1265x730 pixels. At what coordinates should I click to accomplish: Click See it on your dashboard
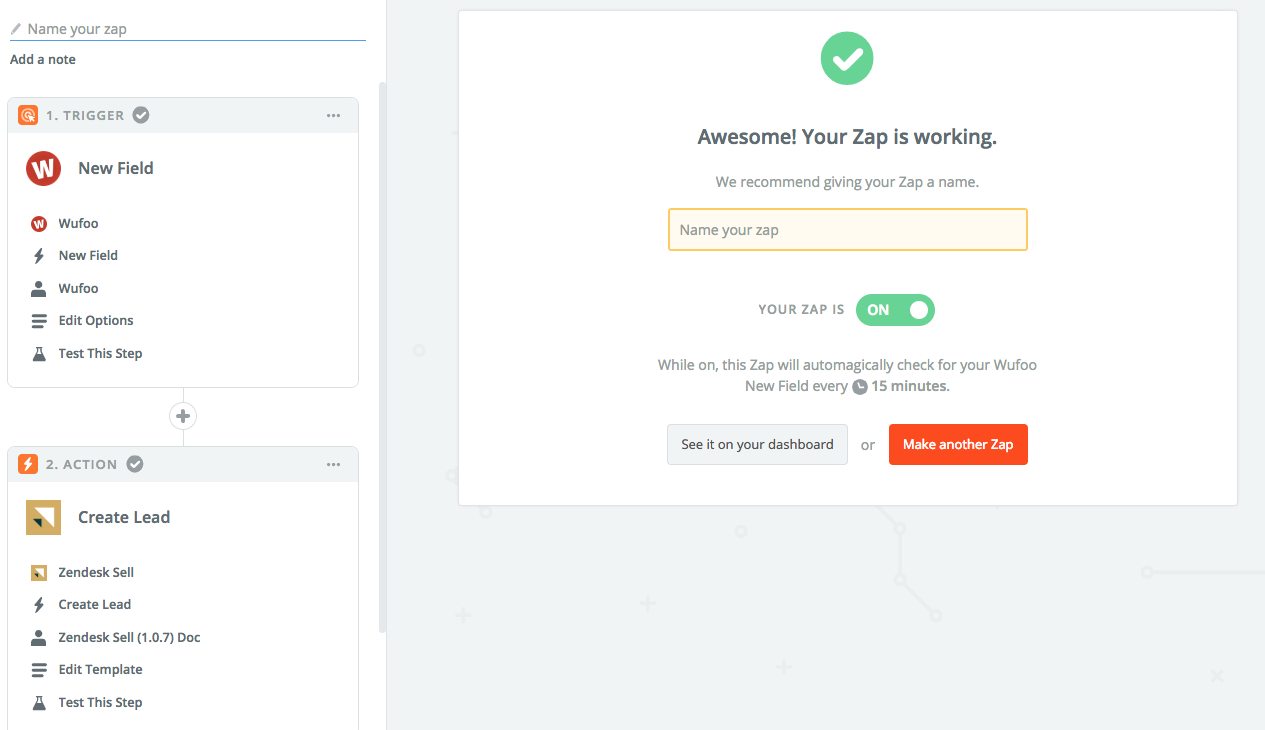757,445
